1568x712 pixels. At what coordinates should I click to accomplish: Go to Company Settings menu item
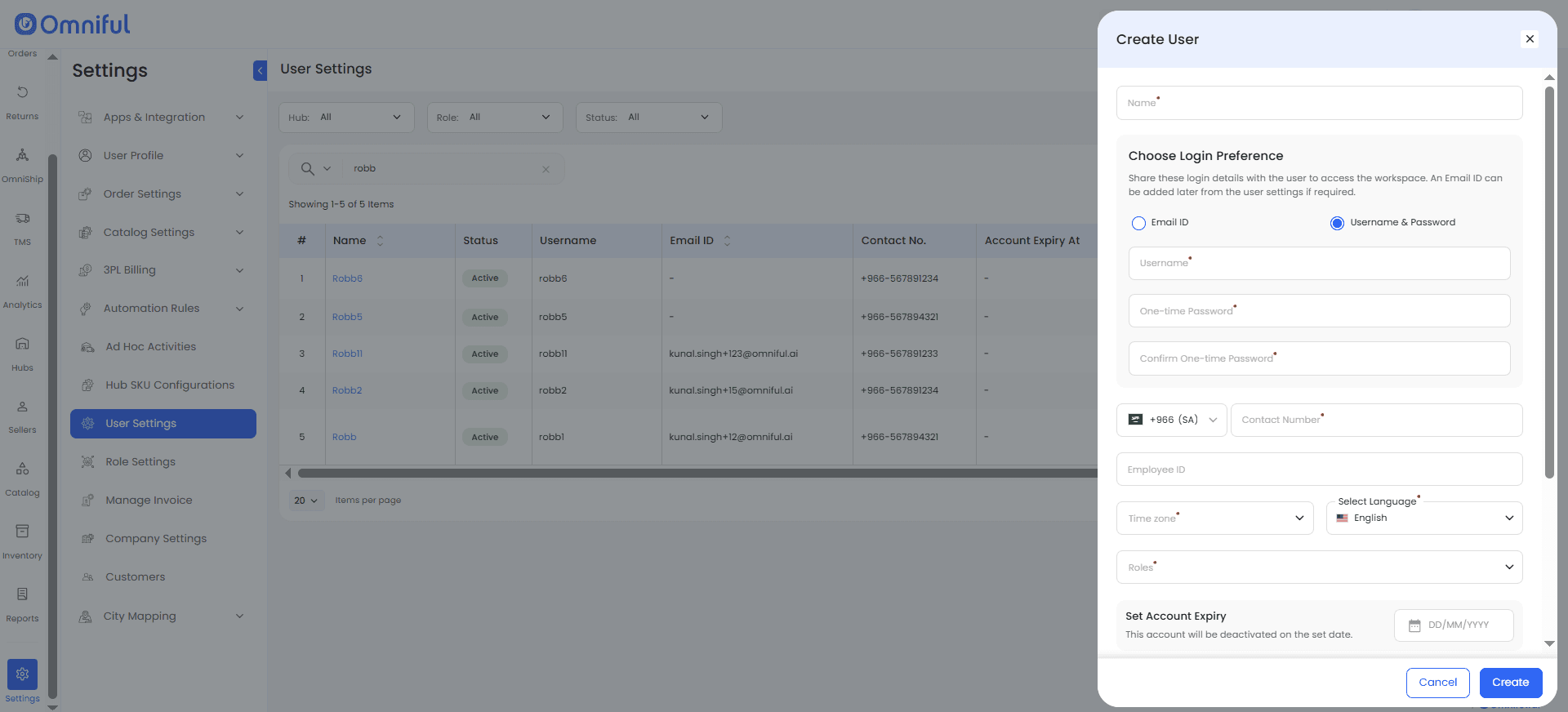click(x=156, y=539)
